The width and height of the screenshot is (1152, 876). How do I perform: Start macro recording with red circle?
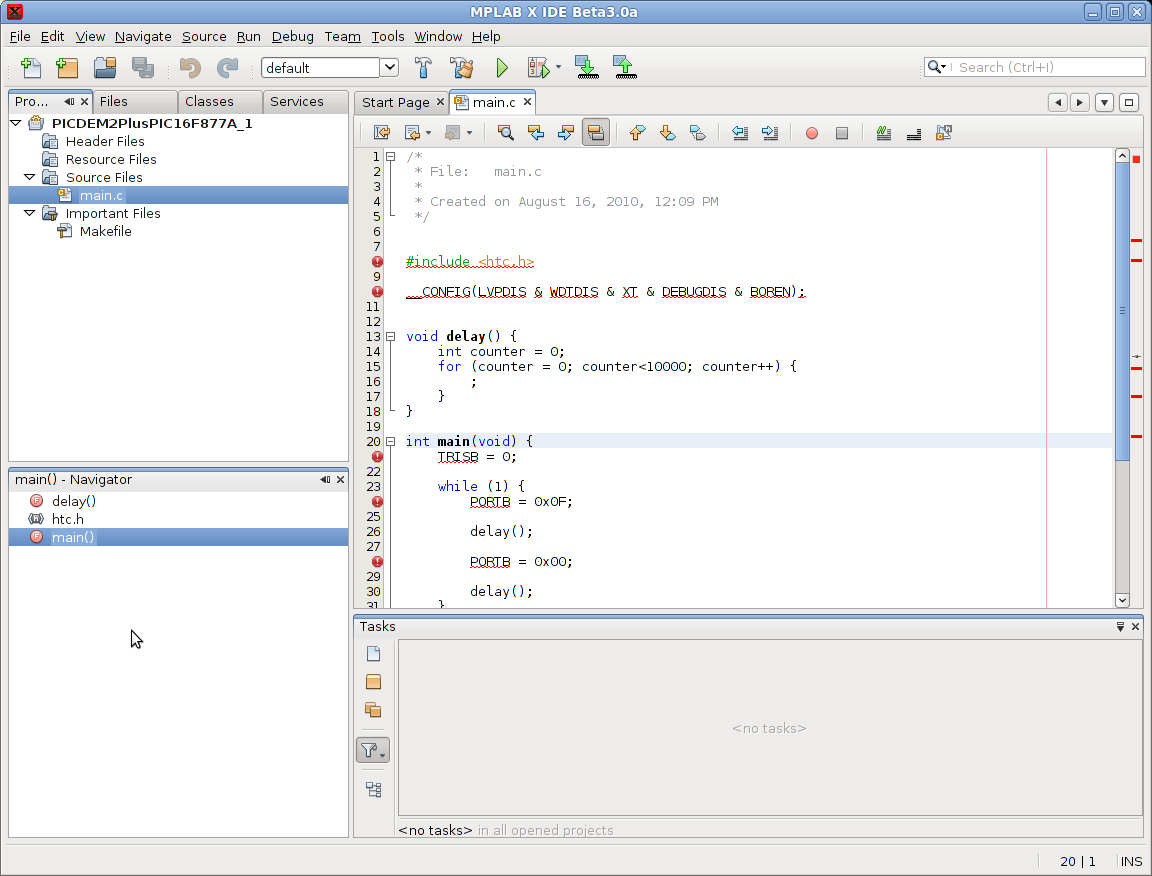click(x=812, y=132)
